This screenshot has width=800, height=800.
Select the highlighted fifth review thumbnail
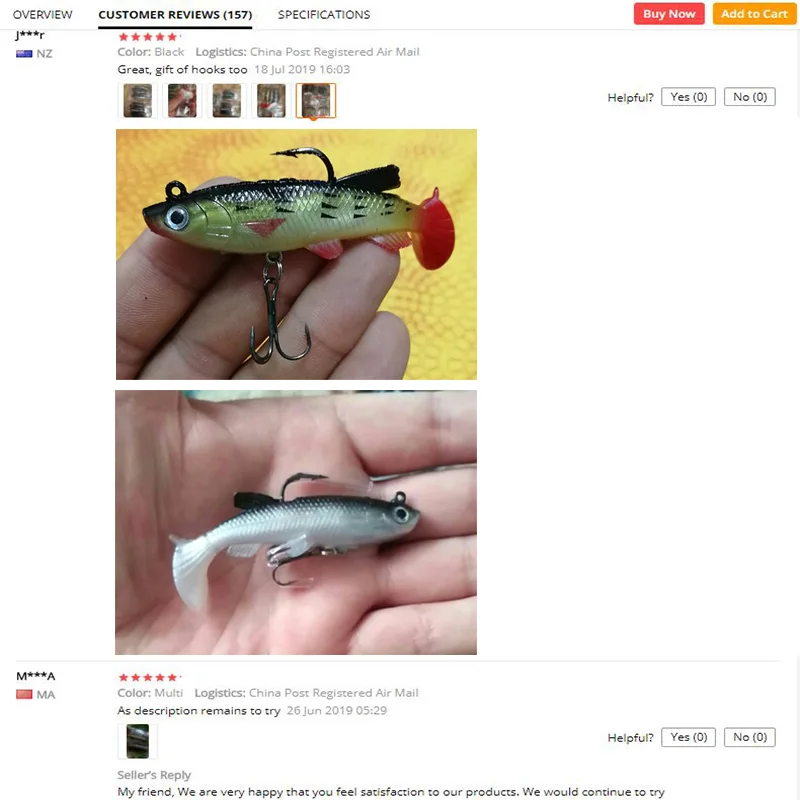316,101
